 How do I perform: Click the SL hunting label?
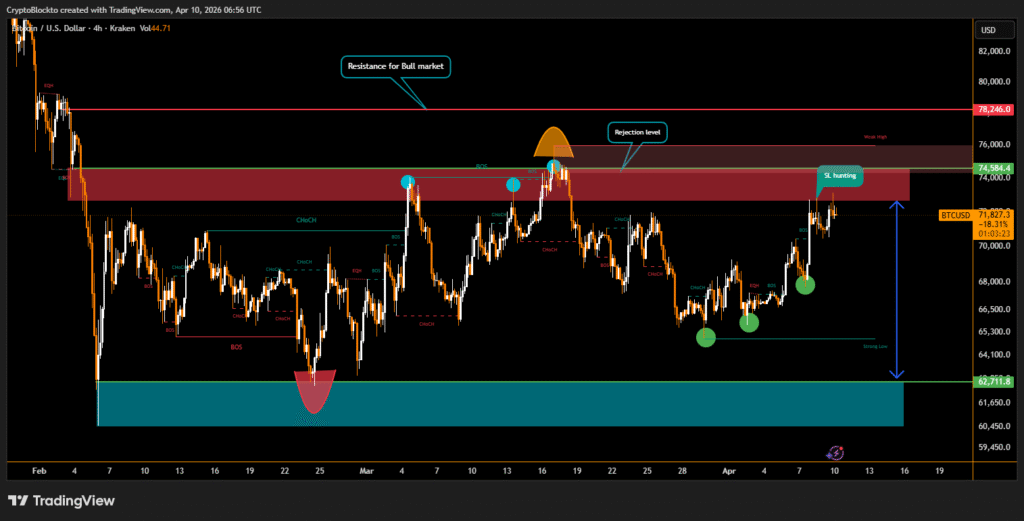coord(839,175)
